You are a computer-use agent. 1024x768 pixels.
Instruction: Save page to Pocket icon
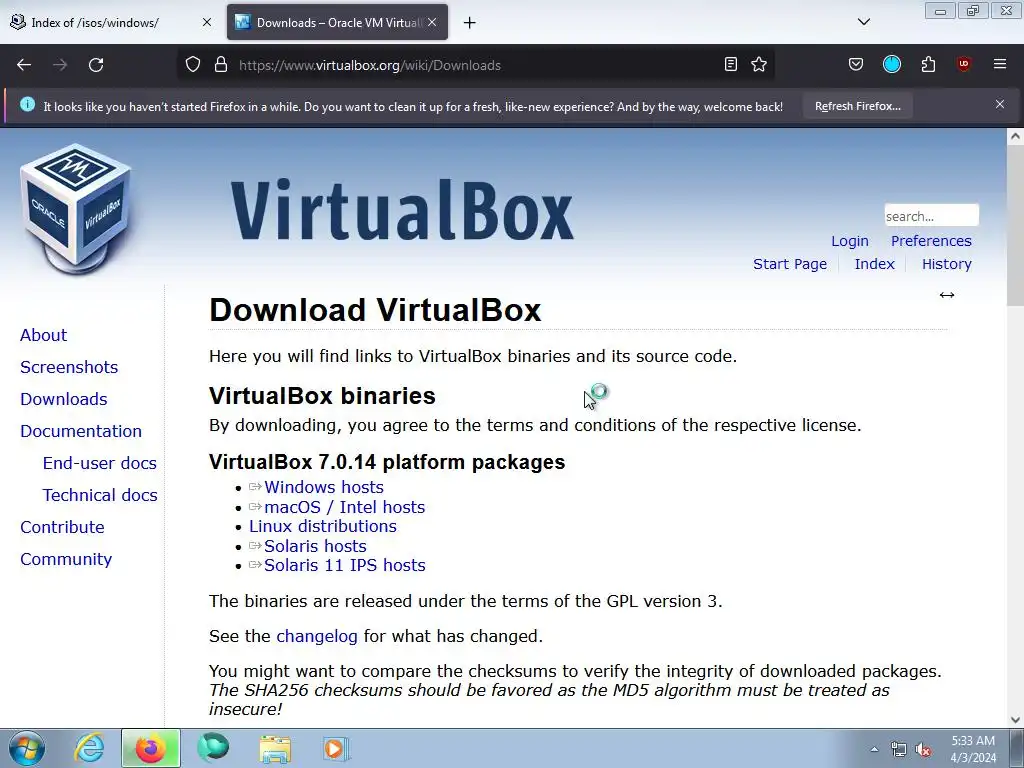[x=856, y=65]
